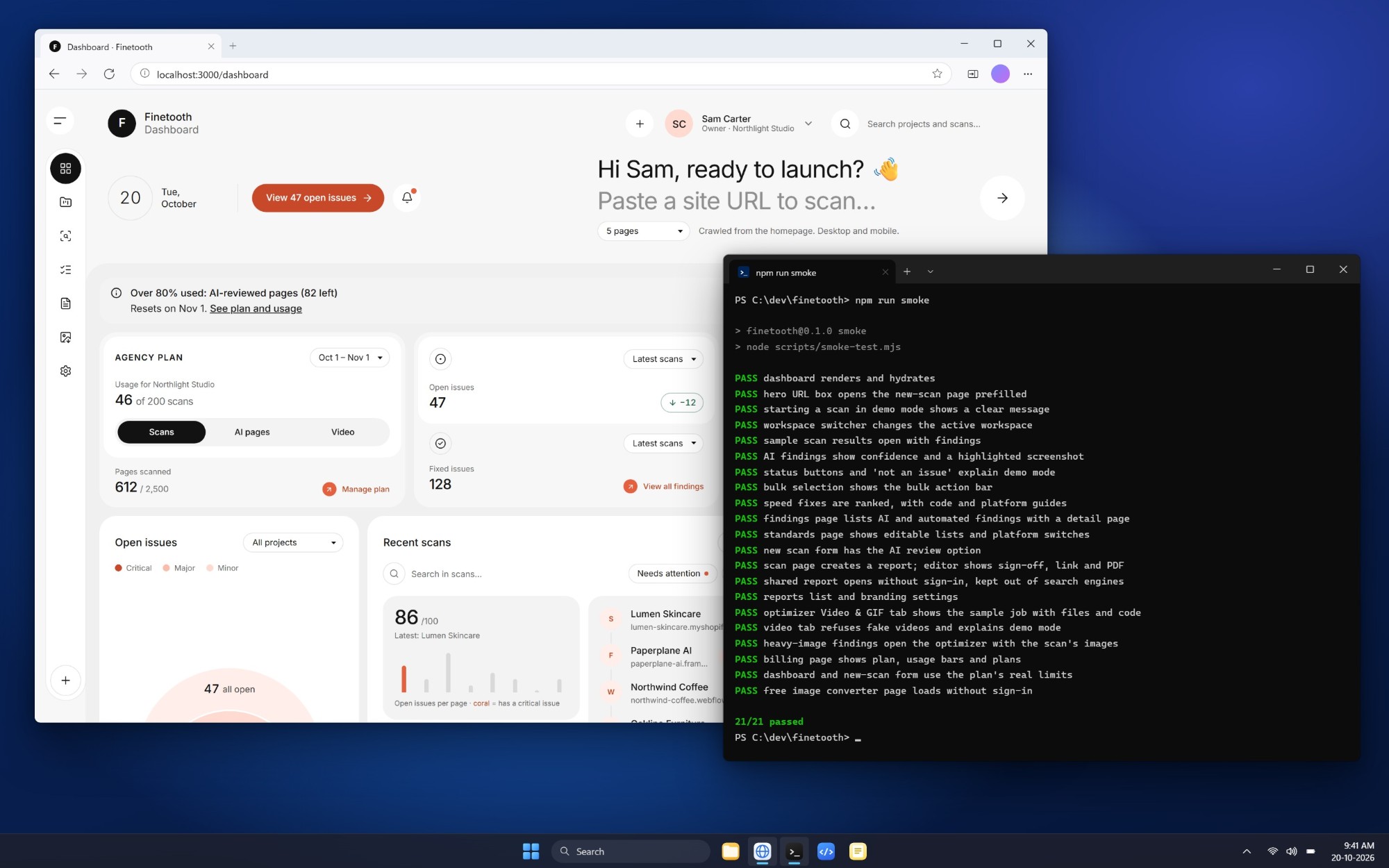Open the All projects dropdown
Screen dimensions: 1389x868
293,542
